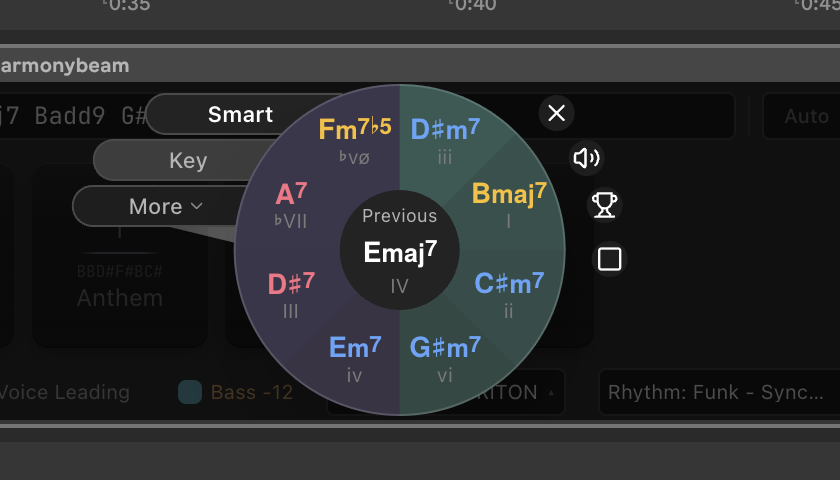Expand the More dropdown

coord(166,206)
